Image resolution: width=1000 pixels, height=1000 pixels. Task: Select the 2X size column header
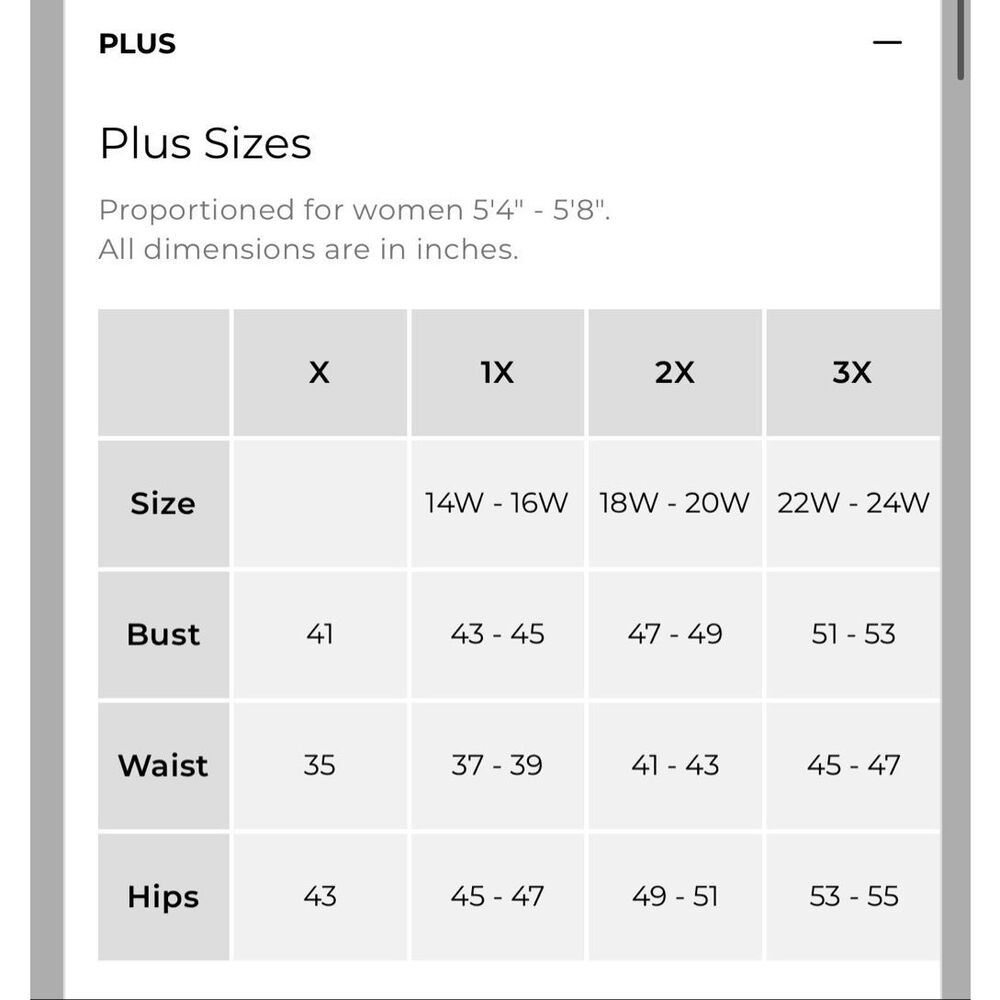[x=675, y=372]
